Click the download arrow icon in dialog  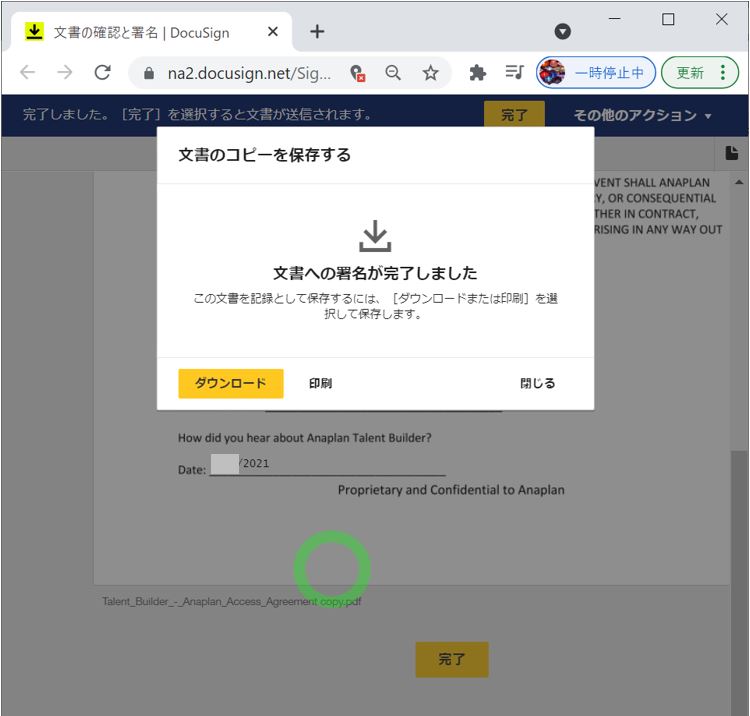(x=375, y=236)
